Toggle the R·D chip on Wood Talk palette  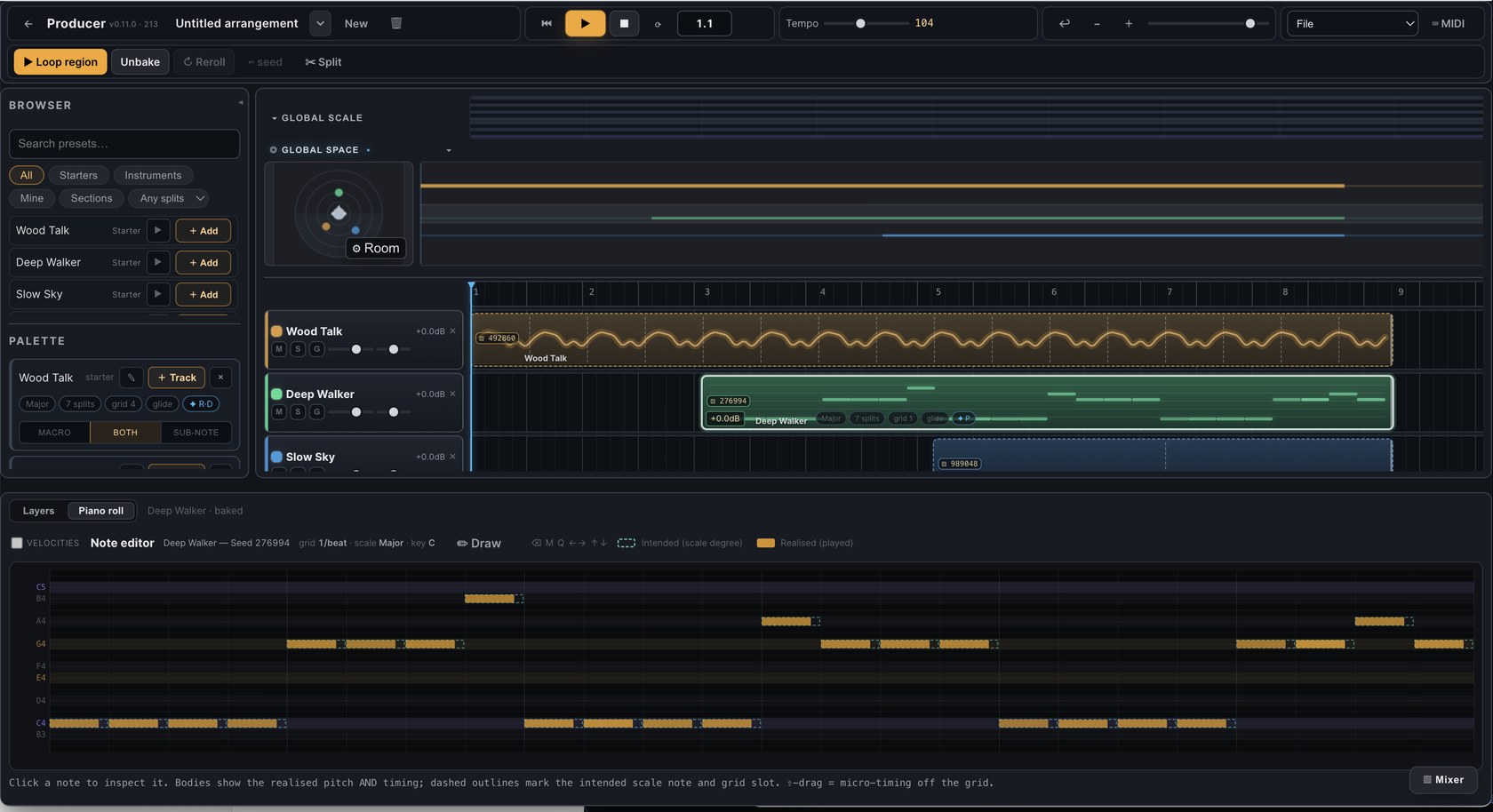[201, 404]
